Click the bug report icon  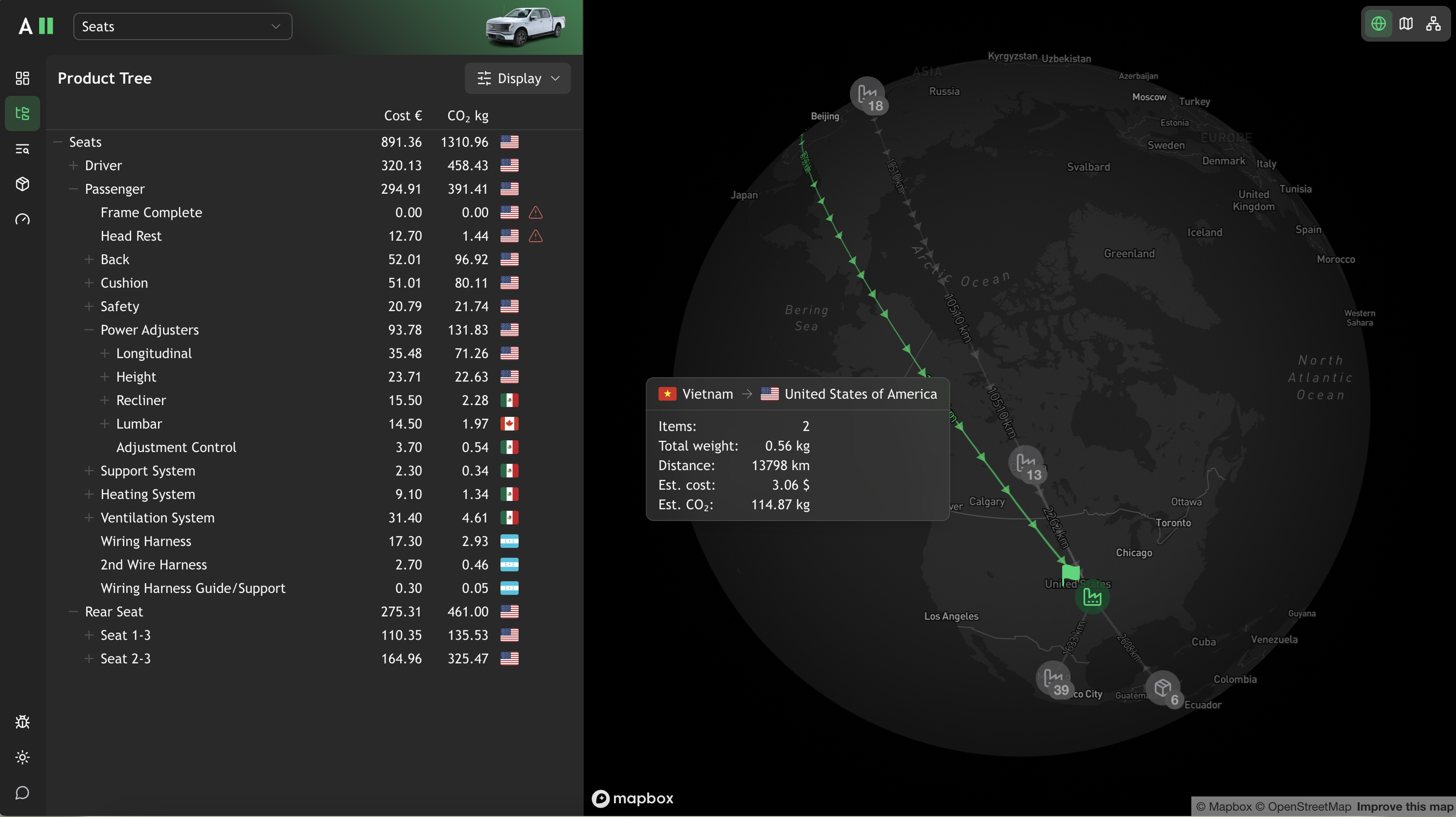coord(22,722)
